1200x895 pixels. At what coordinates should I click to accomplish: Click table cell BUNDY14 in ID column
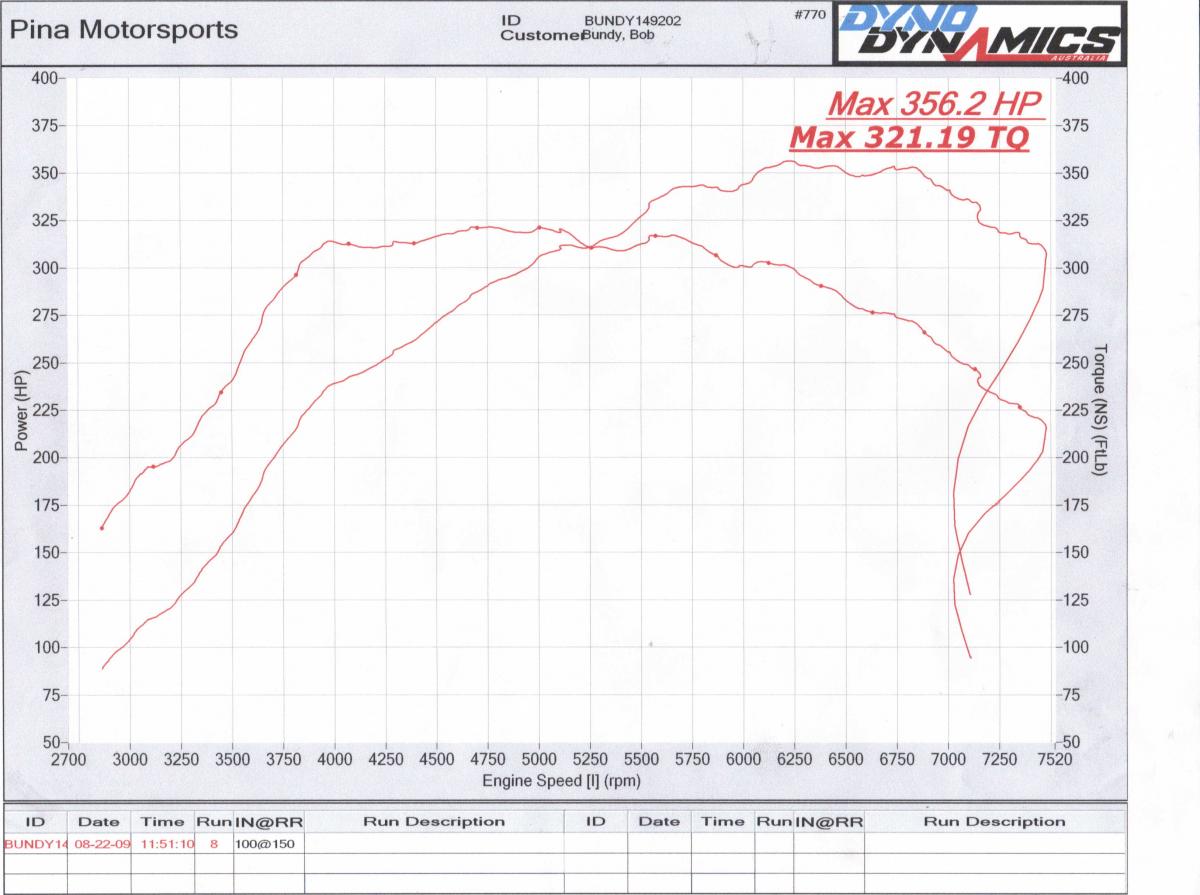tap(36, 843)
